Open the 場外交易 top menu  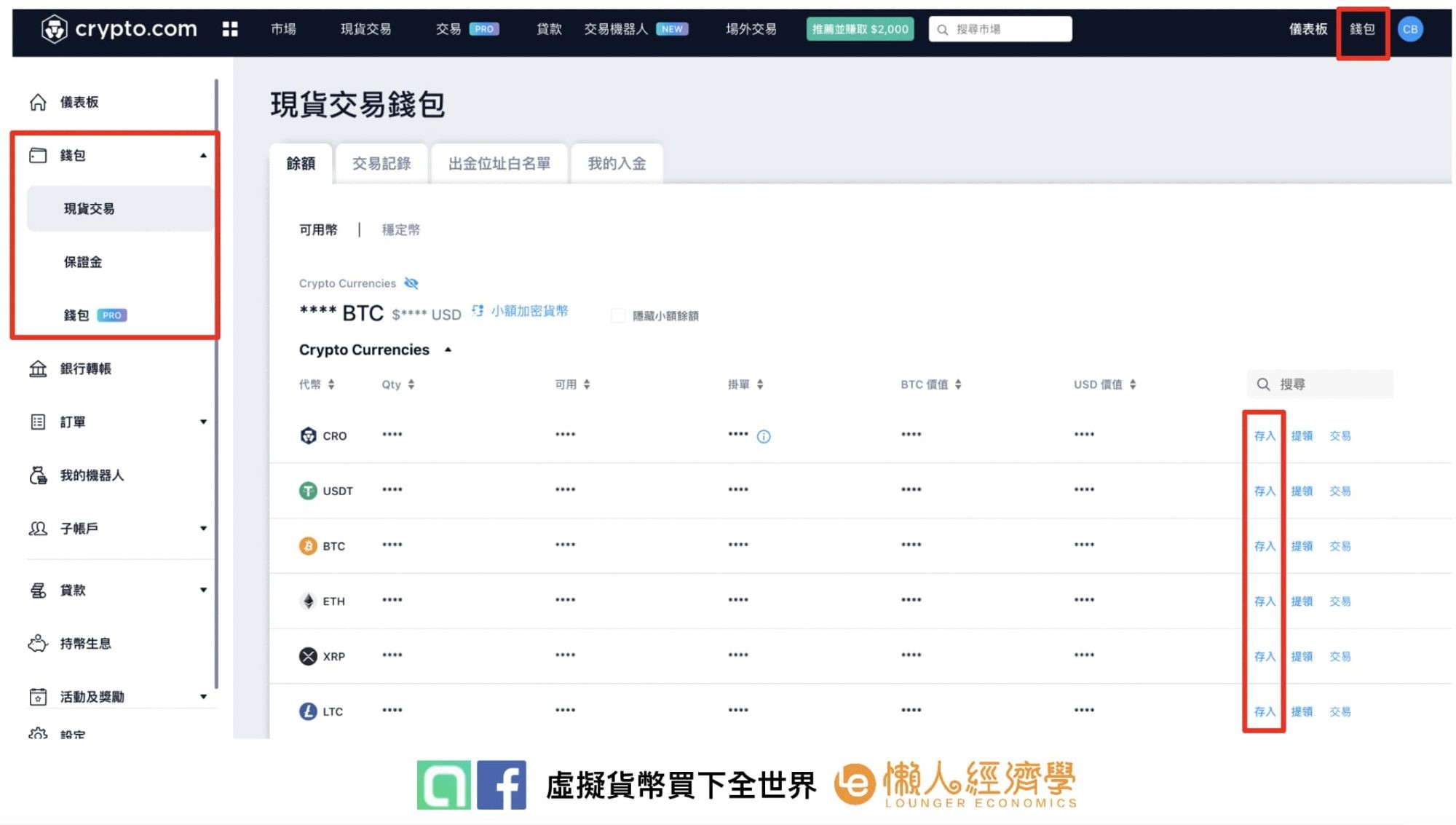751,29
